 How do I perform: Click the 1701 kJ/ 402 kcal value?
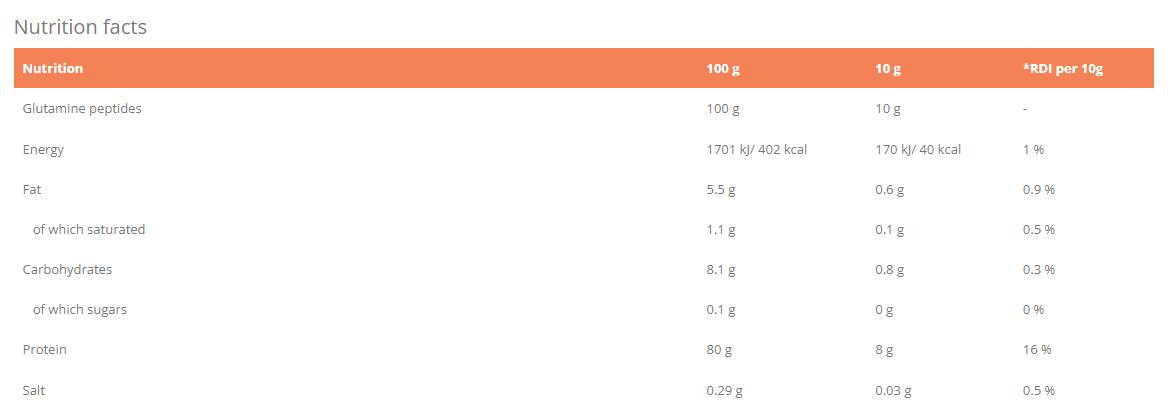tap(756, 149)
